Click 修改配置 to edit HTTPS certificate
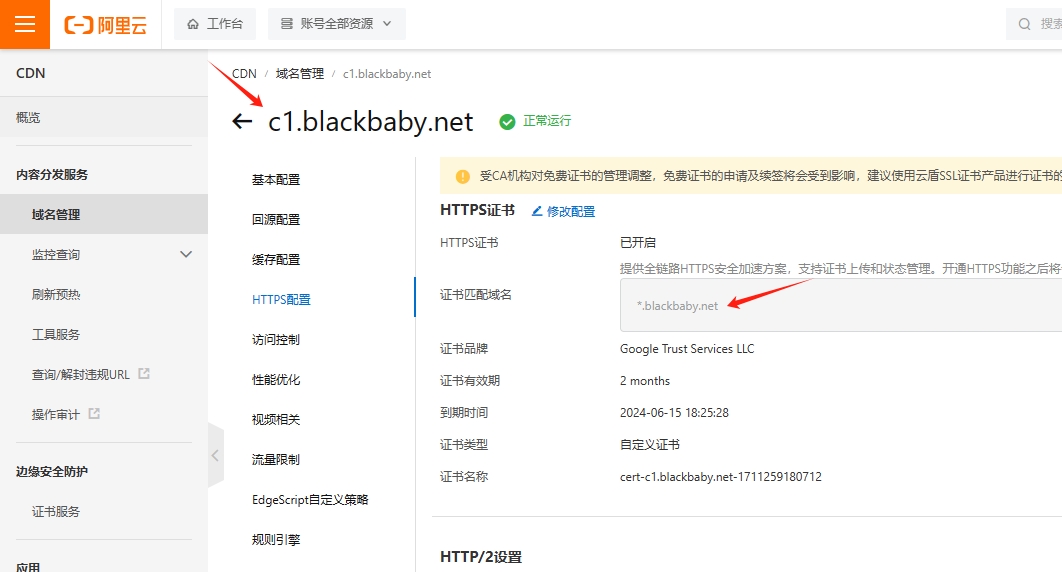 (571, 211)
